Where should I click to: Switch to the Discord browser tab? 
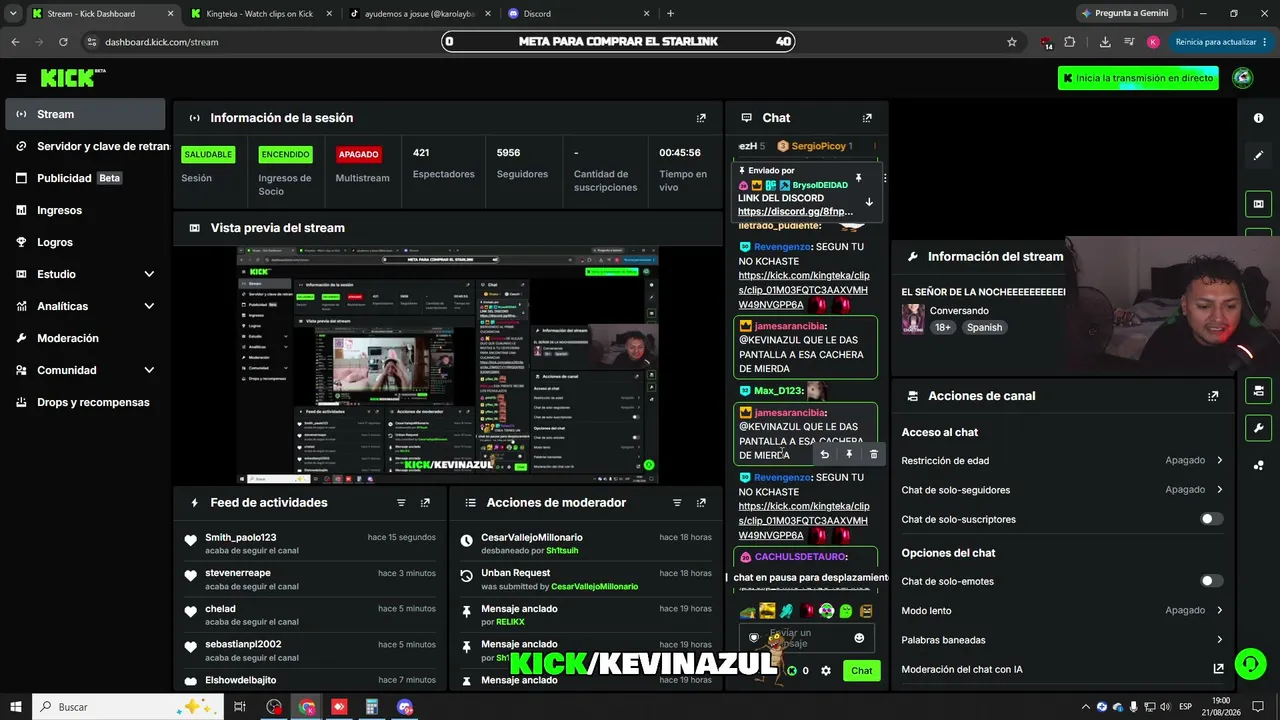pyautogui.click(x=580, y=14)
